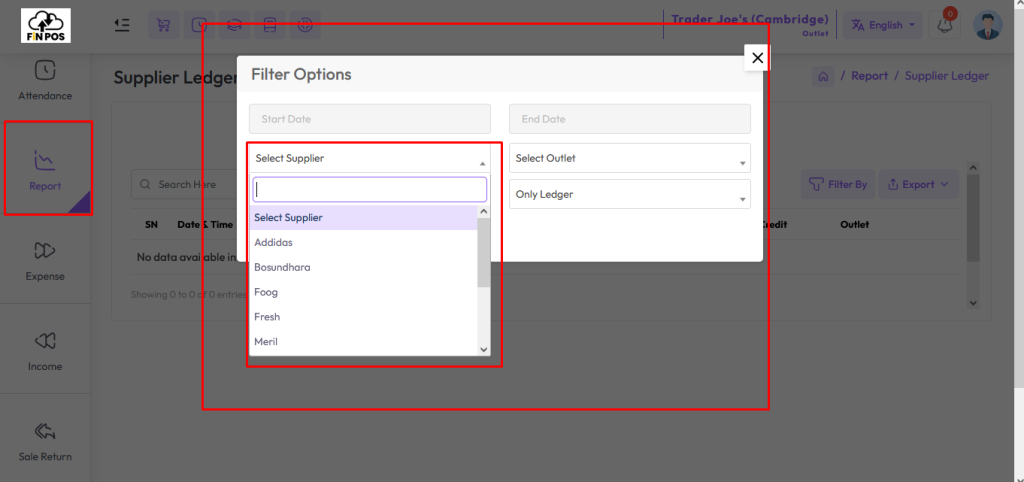Open the notification bell
The image size is (1024, 482).
tap(944, 25)
